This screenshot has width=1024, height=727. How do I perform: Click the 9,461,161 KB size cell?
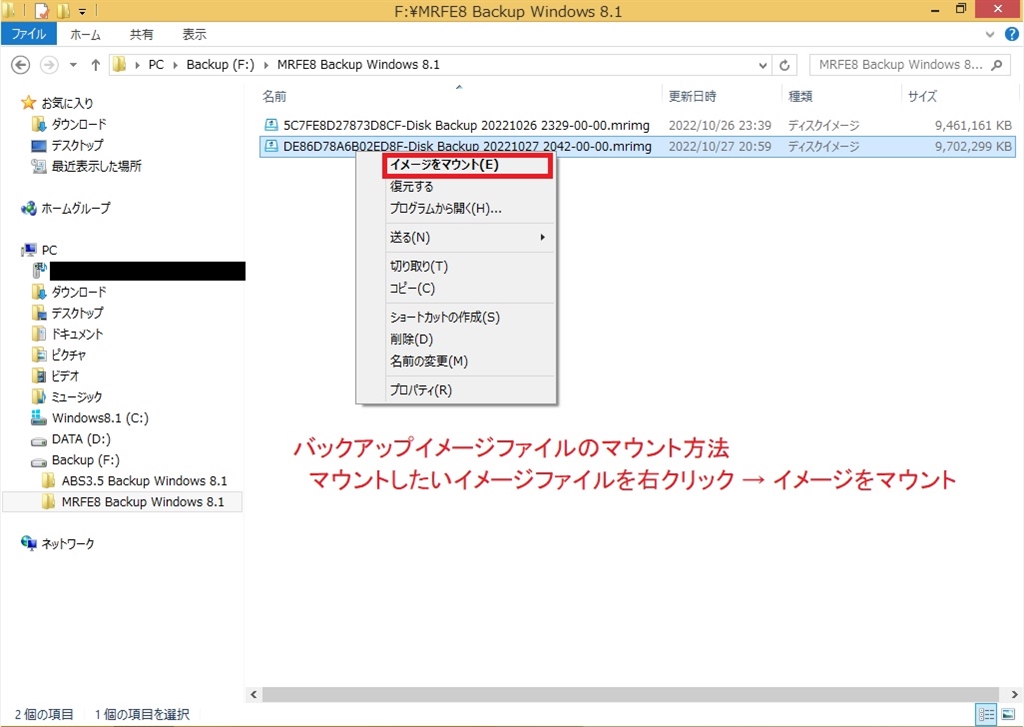pyautogui.click(x=973, y=125)
